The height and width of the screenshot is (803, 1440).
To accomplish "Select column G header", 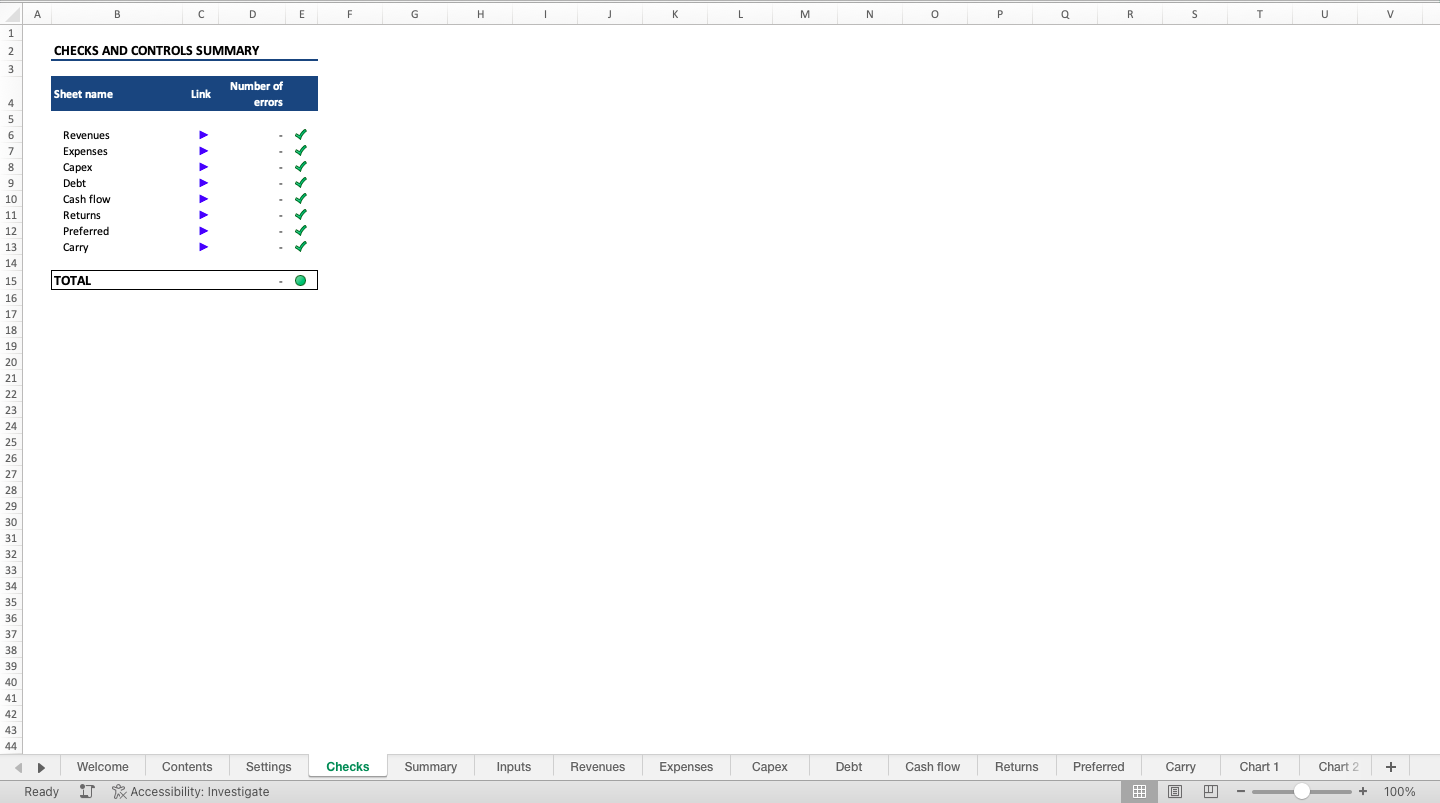I will 414,14.
